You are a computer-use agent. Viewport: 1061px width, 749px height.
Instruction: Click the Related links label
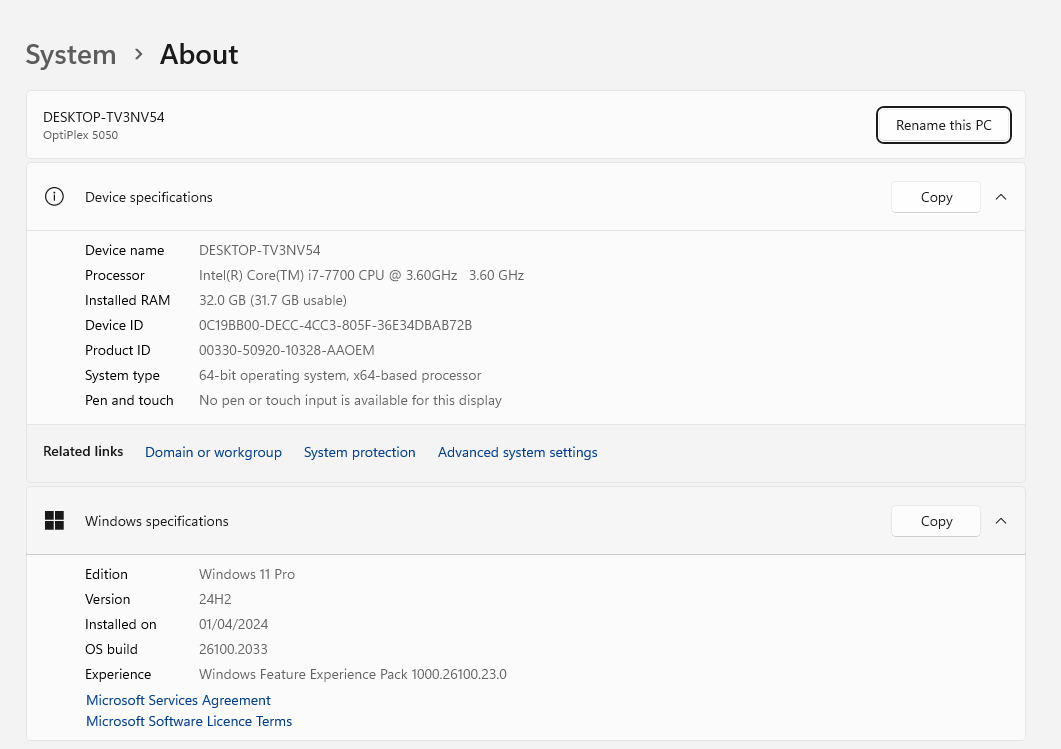83,451
